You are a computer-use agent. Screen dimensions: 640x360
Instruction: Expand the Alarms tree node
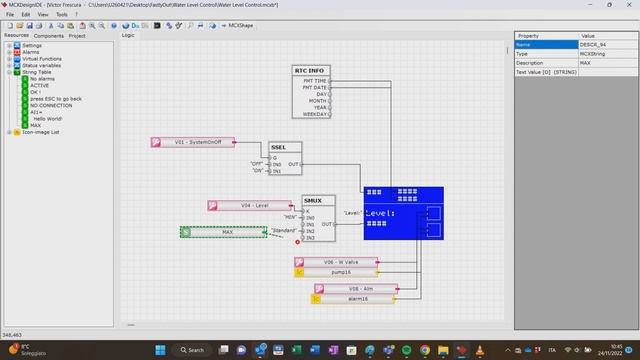coord(9,52)
